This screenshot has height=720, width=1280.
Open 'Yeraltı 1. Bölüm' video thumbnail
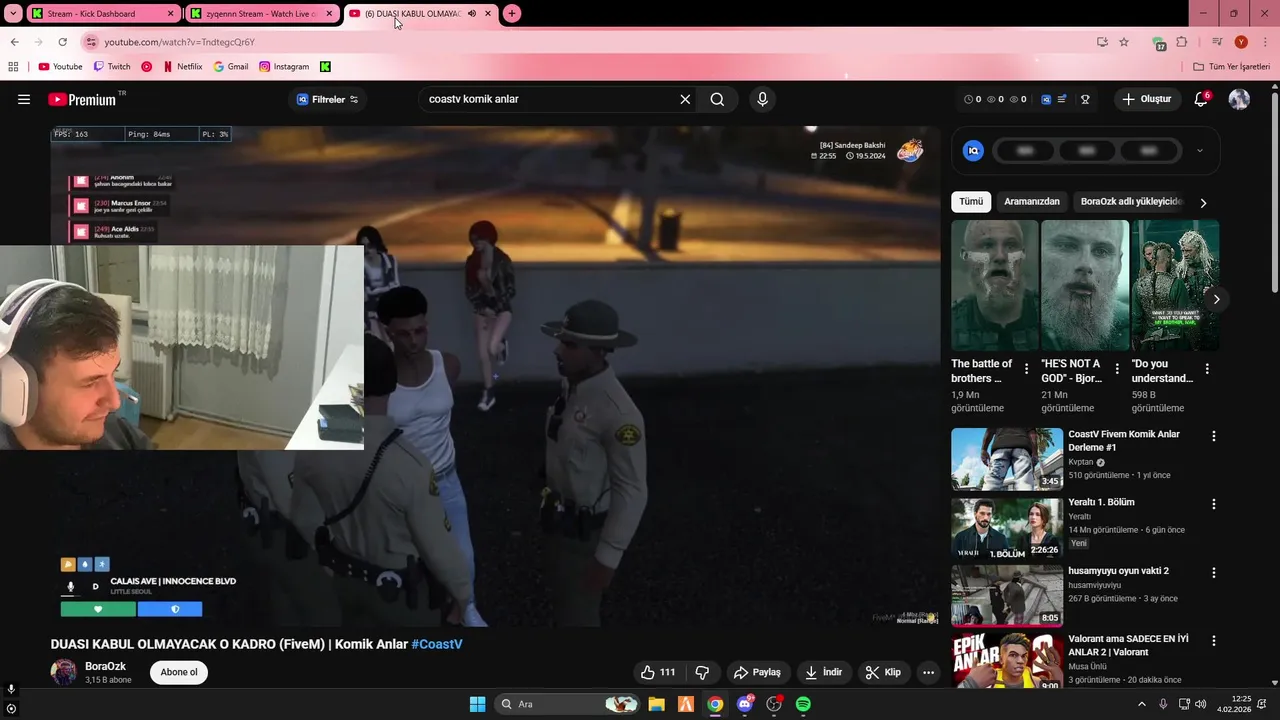(x=1007, y=528)
